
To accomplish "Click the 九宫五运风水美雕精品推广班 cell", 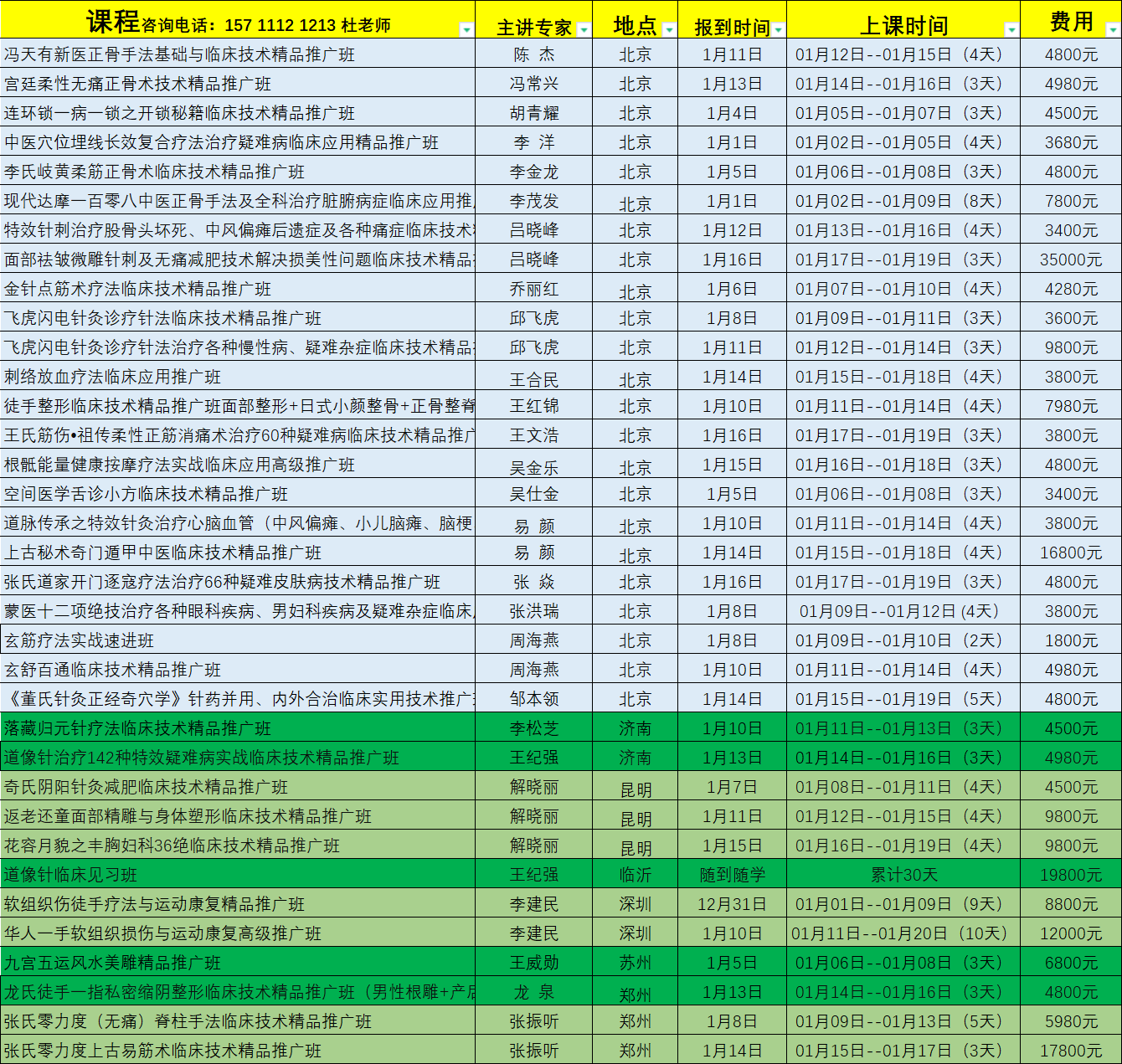I will point(113,963).
